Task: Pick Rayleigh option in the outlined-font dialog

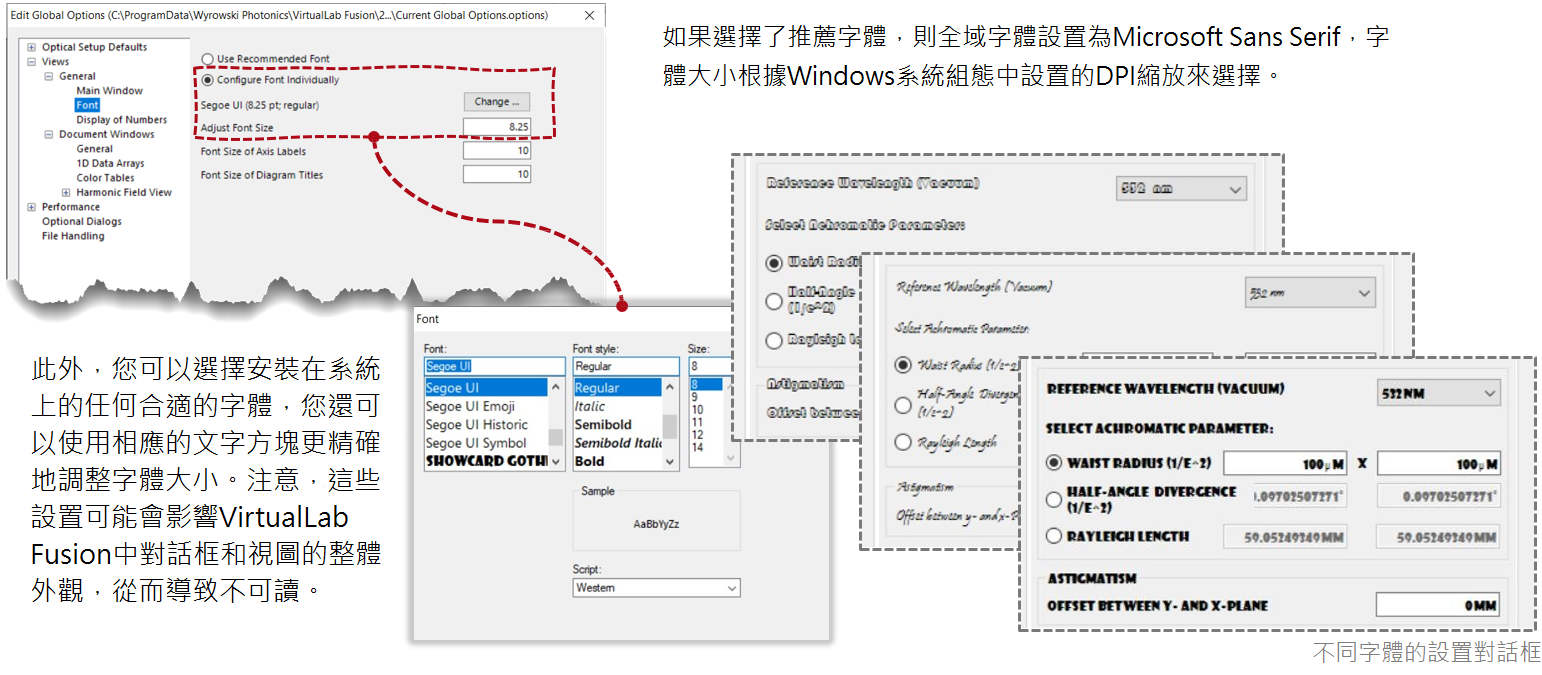Action: 773,340
